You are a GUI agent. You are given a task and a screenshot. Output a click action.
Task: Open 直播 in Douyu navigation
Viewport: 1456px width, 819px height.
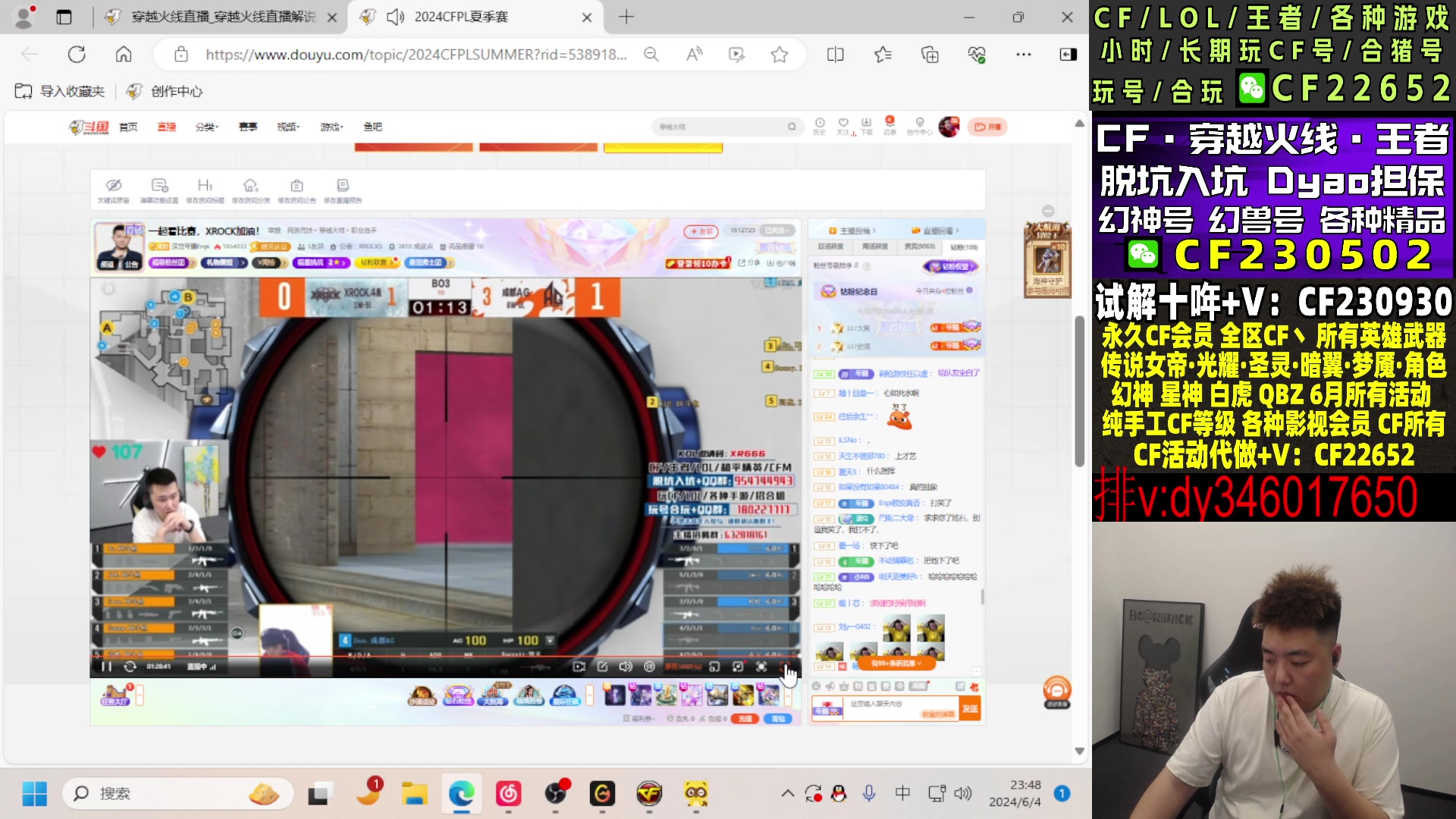pos(166,127)
